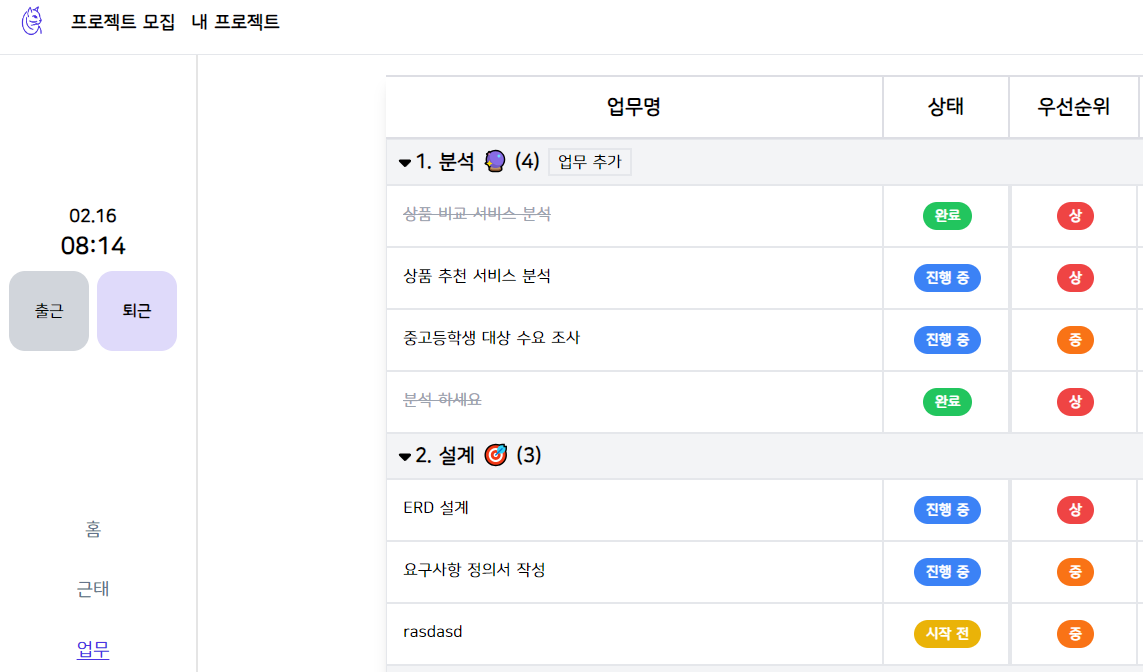Select 근태 in the sidebar
Viewport: 1143px width, 672px height.
pyautogui.click(x=93, y=589)
